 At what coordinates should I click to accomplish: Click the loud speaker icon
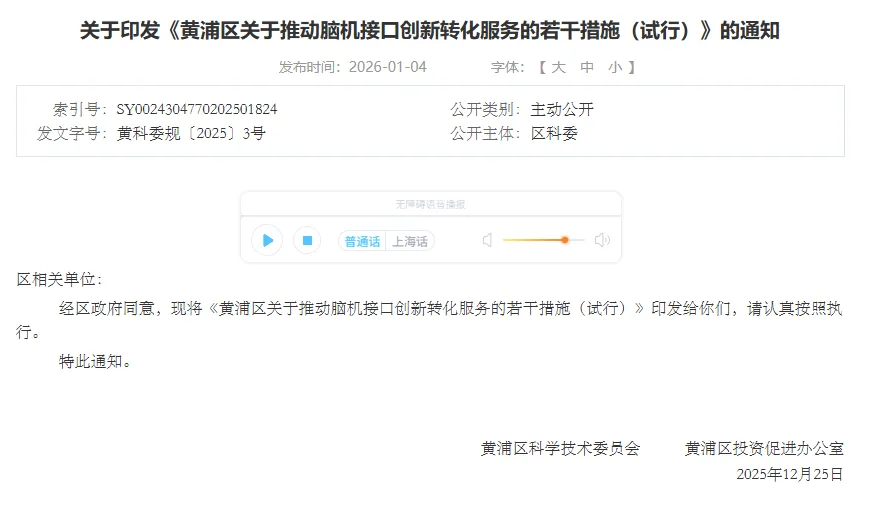tap(602, 240)
